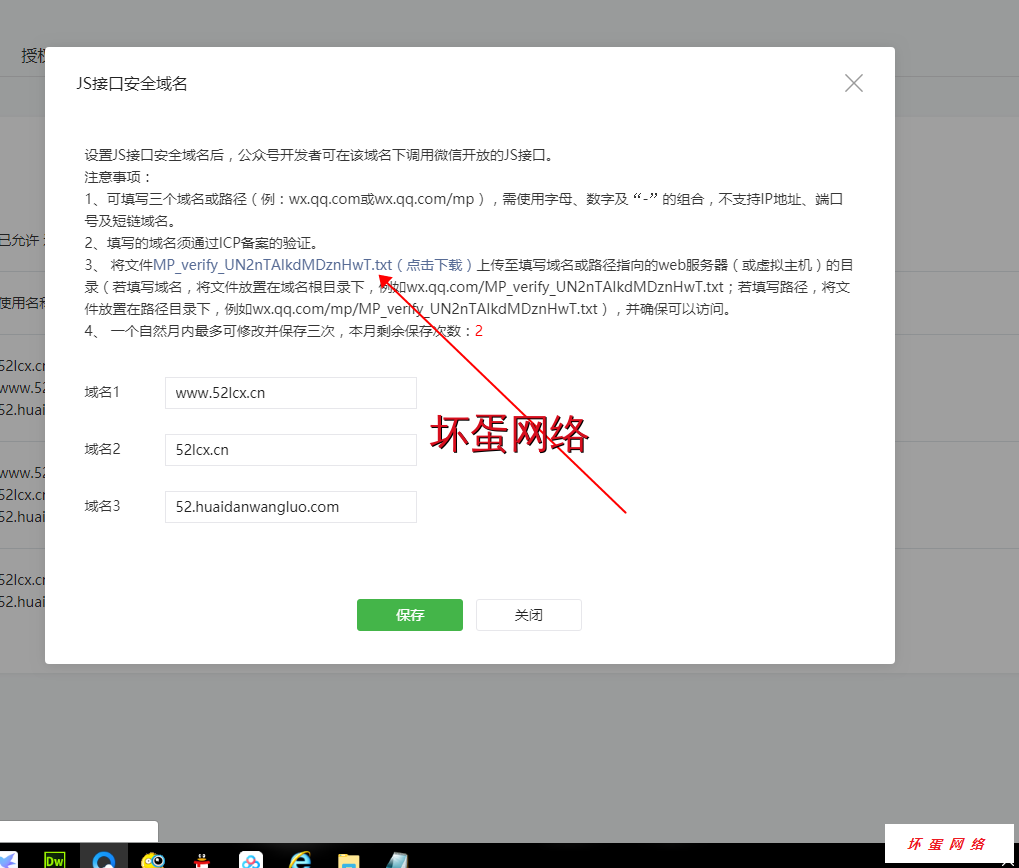The width and height of the screenshot is (1019, 868).
Task: Close the JS接口安全域名 dialog with the X
Action: [853, 83]
